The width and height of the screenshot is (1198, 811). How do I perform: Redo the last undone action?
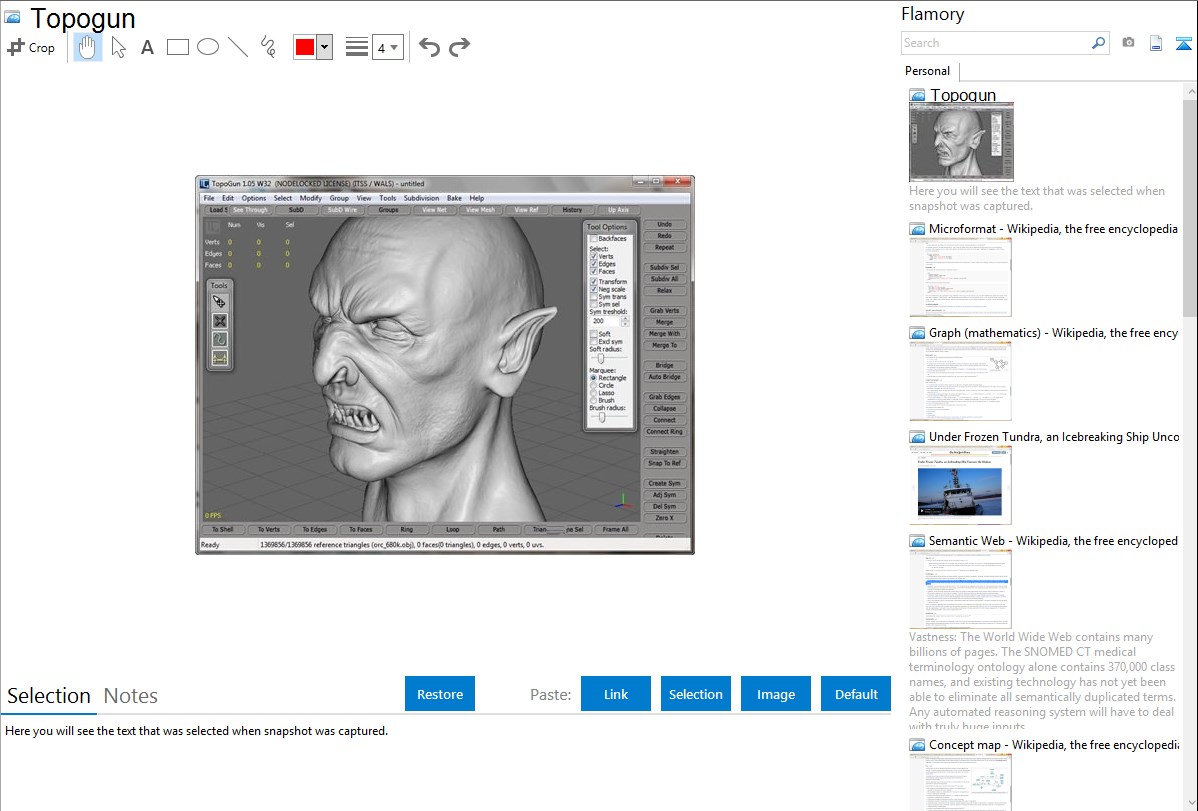tap(459, 47)
